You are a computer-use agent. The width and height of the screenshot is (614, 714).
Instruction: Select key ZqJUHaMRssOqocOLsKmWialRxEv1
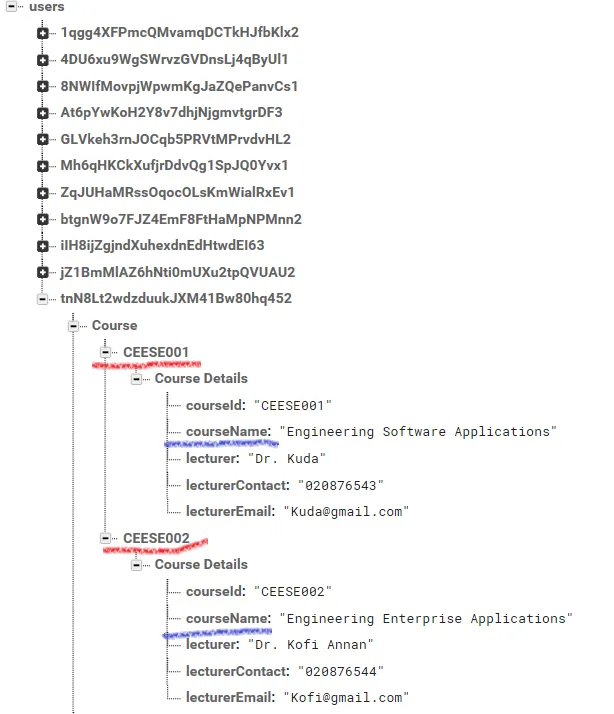[177, 192]
